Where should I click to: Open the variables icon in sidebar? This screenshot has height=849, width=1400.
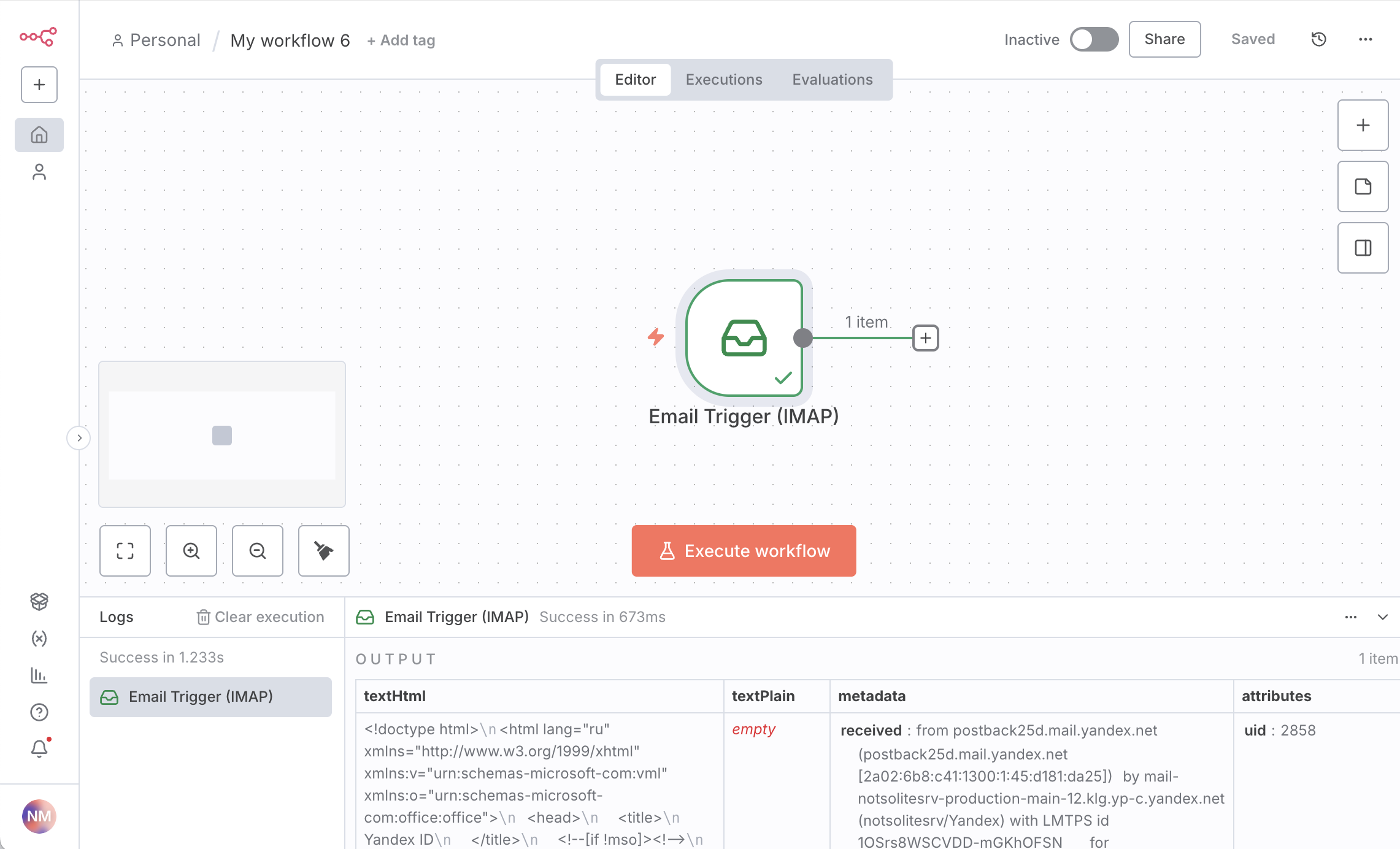(x=39, y=639)
